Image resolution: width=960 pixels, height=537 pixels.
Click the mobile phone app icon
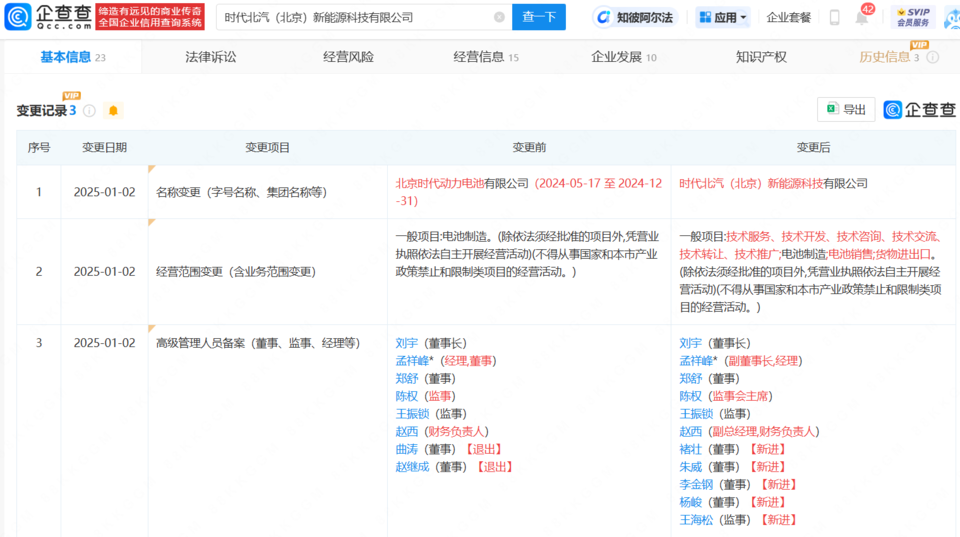click(x=834, y=17)
